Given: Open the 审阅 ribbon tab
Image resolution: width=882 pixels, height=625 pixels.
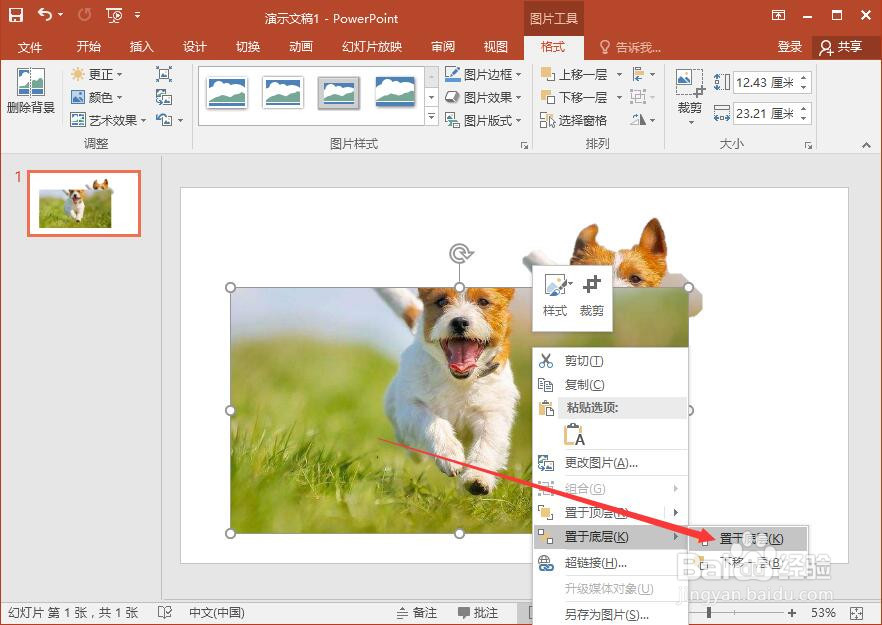Looking at the screenshot, I should click(x=443, y=47).
